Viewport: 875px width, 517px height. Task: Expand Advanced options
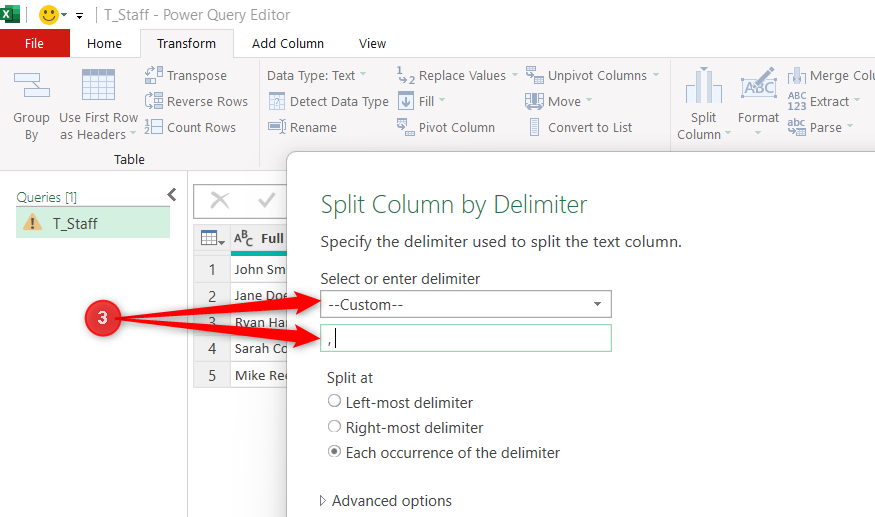(x=386, y=501)
